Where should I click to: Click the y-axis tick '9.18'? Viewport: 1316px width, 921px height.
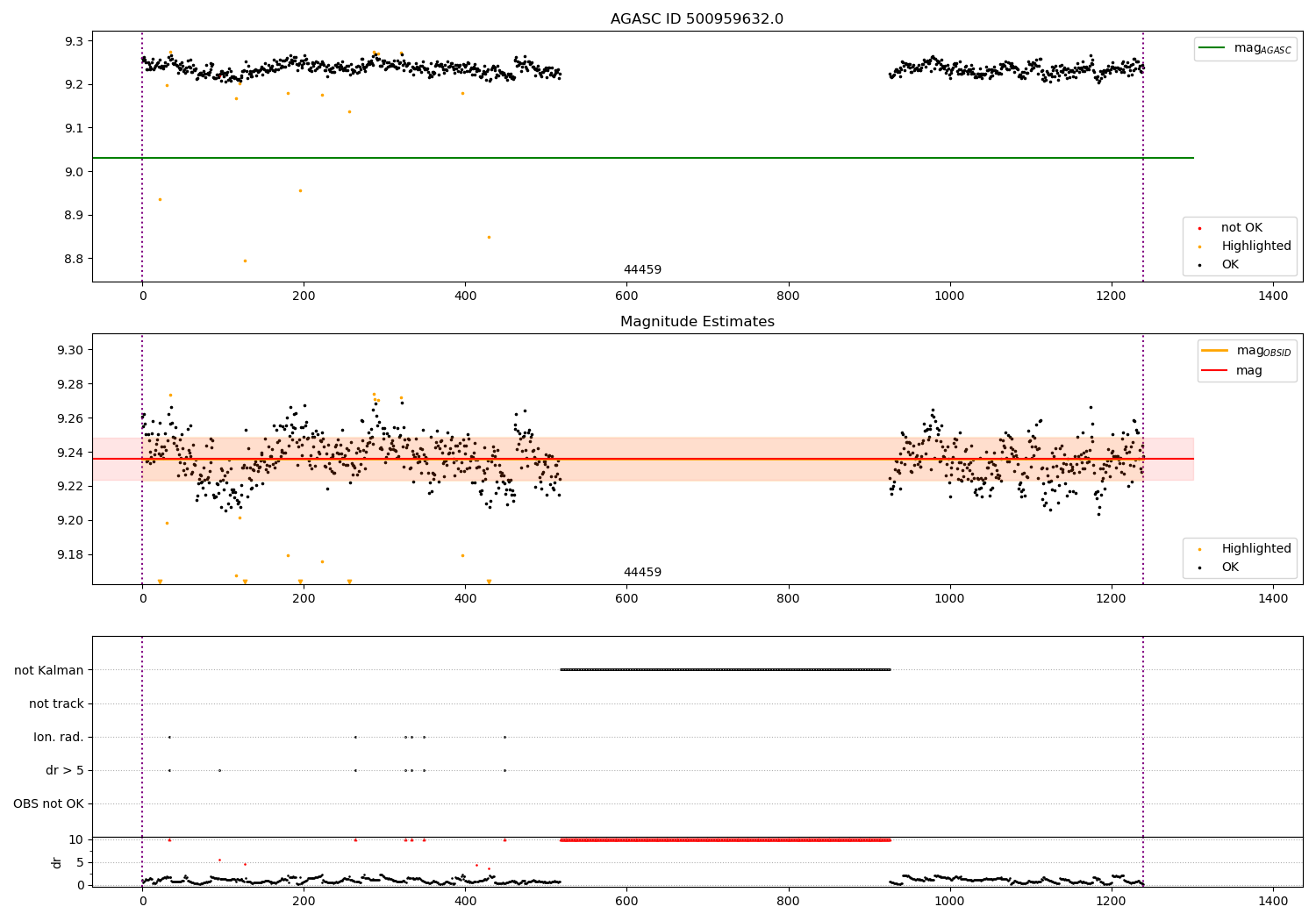click(x=70, y=555)
